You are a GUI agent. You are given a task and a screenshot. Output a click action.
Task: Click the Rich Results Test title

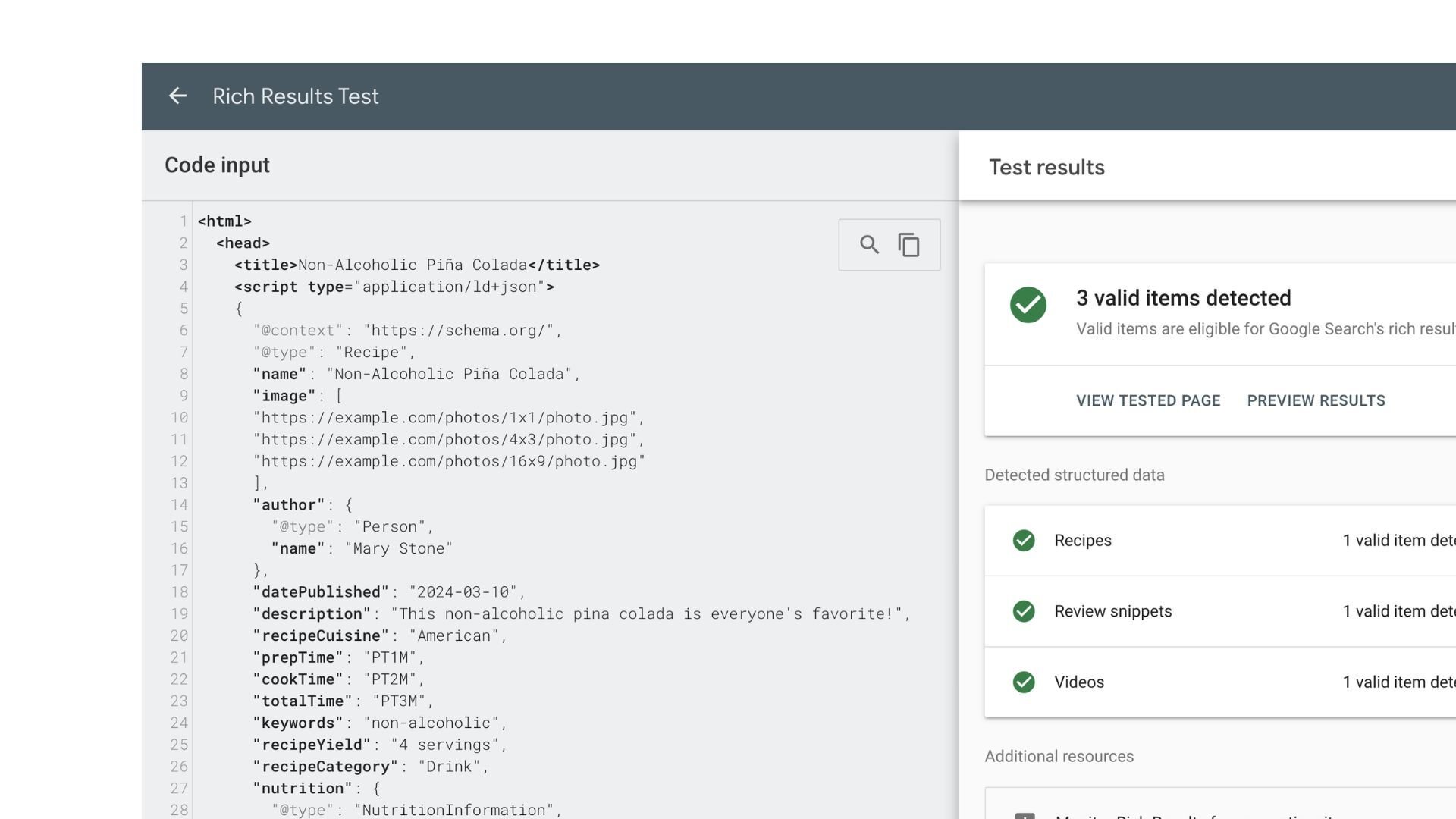tap(296, 96)
